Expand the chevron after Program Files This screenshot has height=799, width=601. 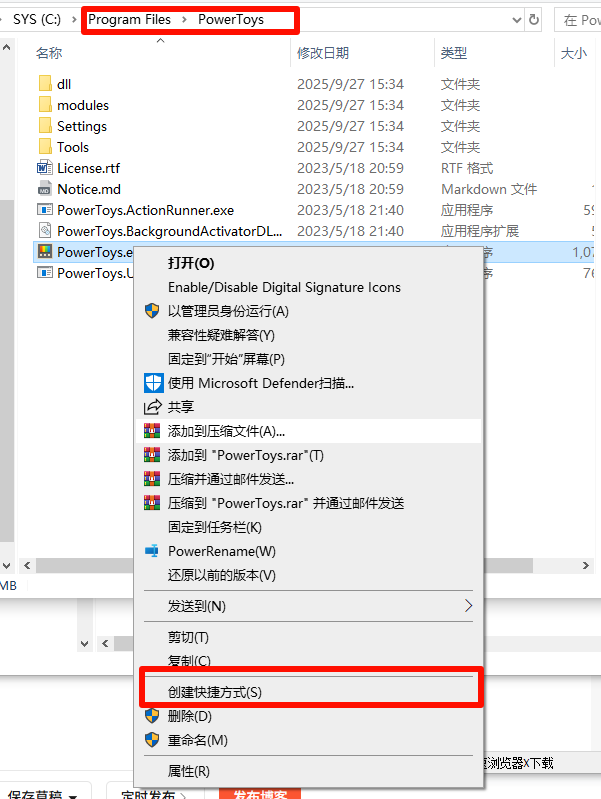tap(185, 19)
